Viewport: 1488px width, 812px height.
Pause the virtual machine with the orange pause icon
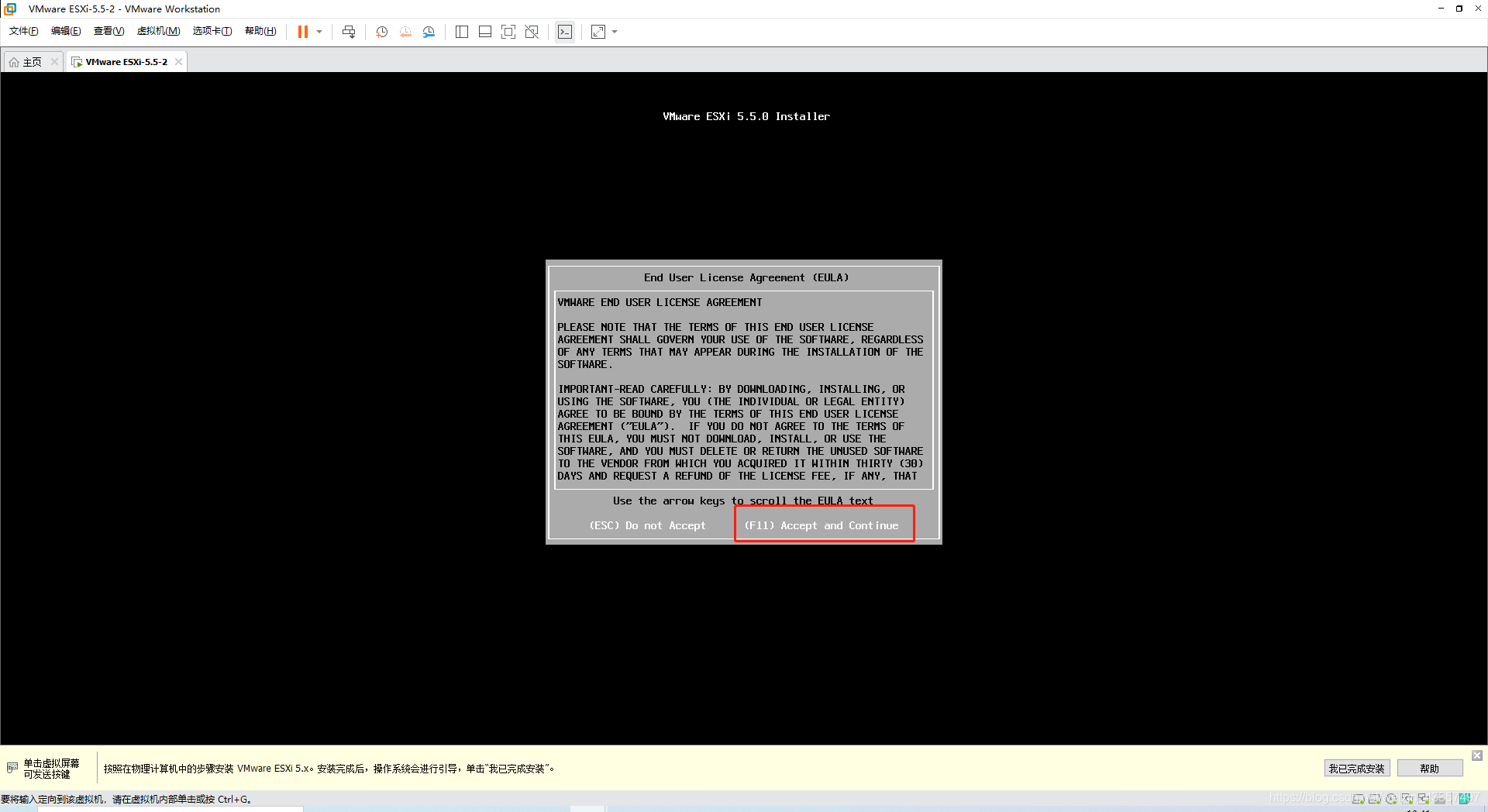303,32
